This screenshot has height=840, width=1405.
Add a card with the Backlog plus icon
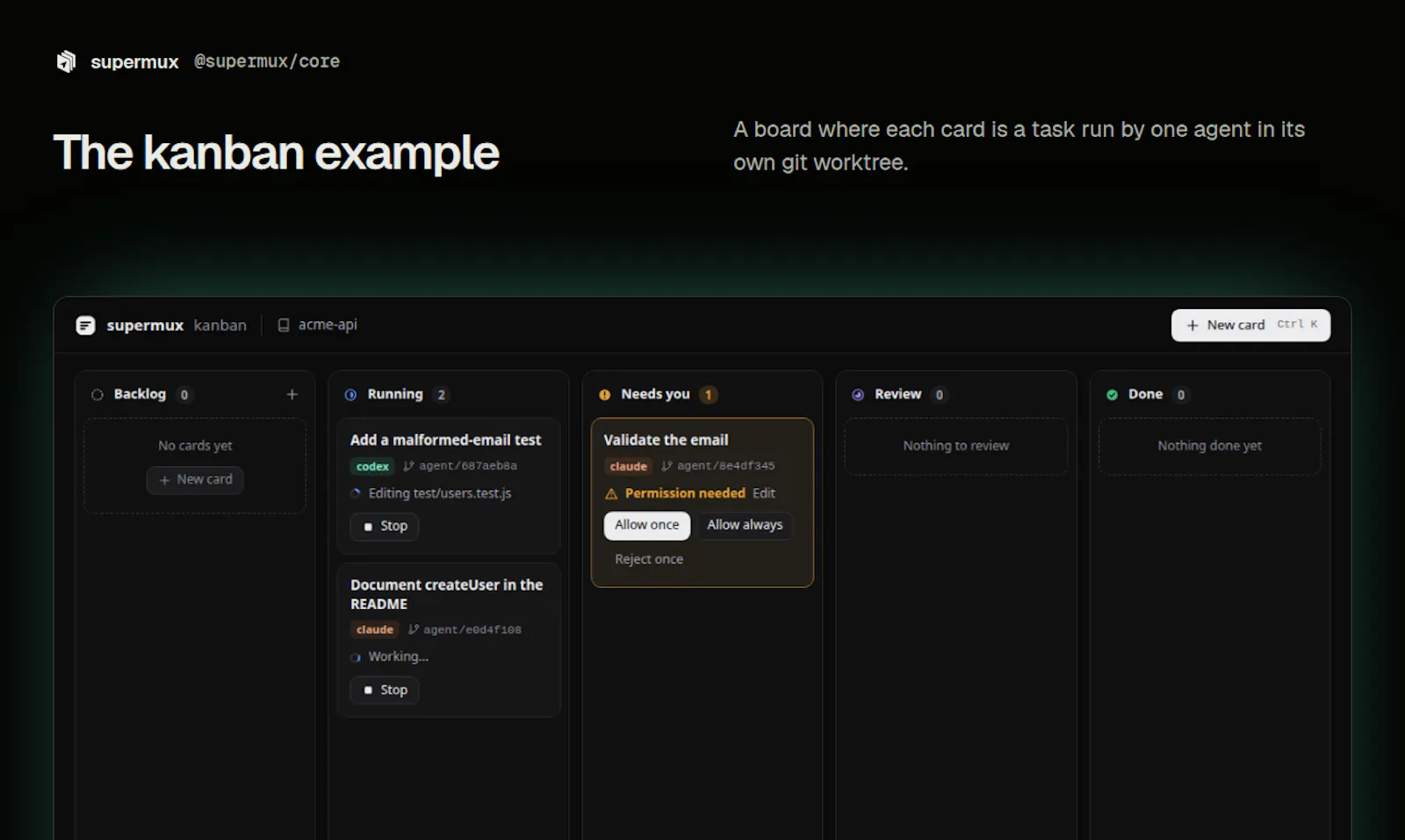[292, 395]
